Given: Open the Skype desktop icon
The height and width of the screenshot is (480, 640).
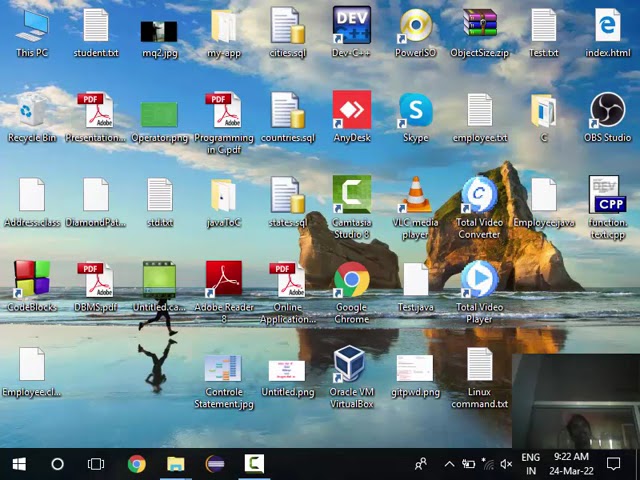Looking at the screenshot, I should point(415,112).
